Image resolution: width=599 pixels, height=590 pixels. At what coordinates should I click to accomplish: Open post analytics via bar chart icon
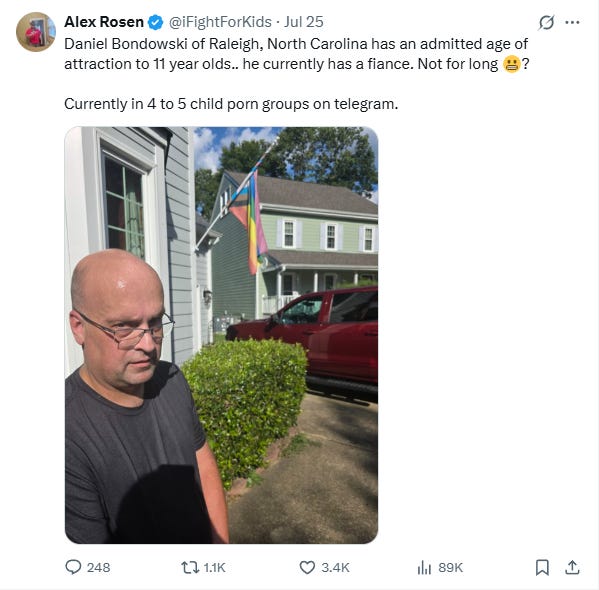pos(424,567)
